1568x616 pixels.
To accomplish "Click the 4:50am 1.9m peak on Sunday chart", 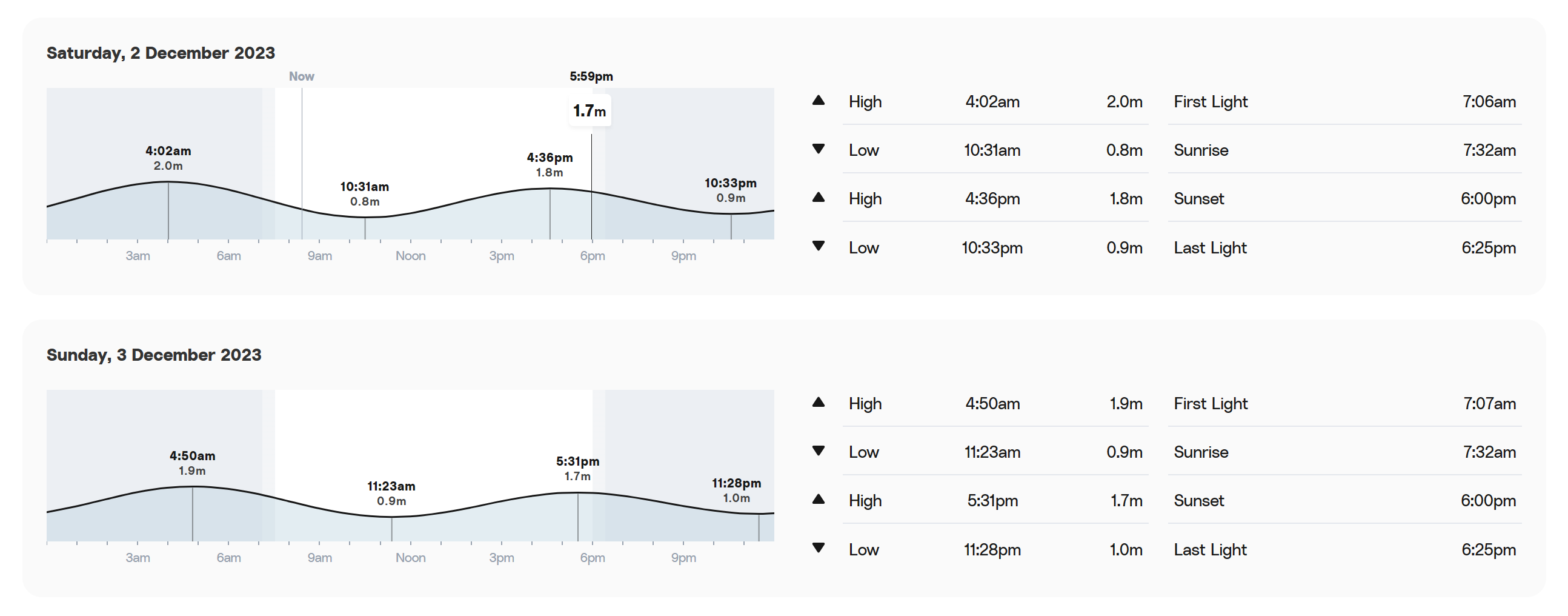I will (x=192, y=463).
